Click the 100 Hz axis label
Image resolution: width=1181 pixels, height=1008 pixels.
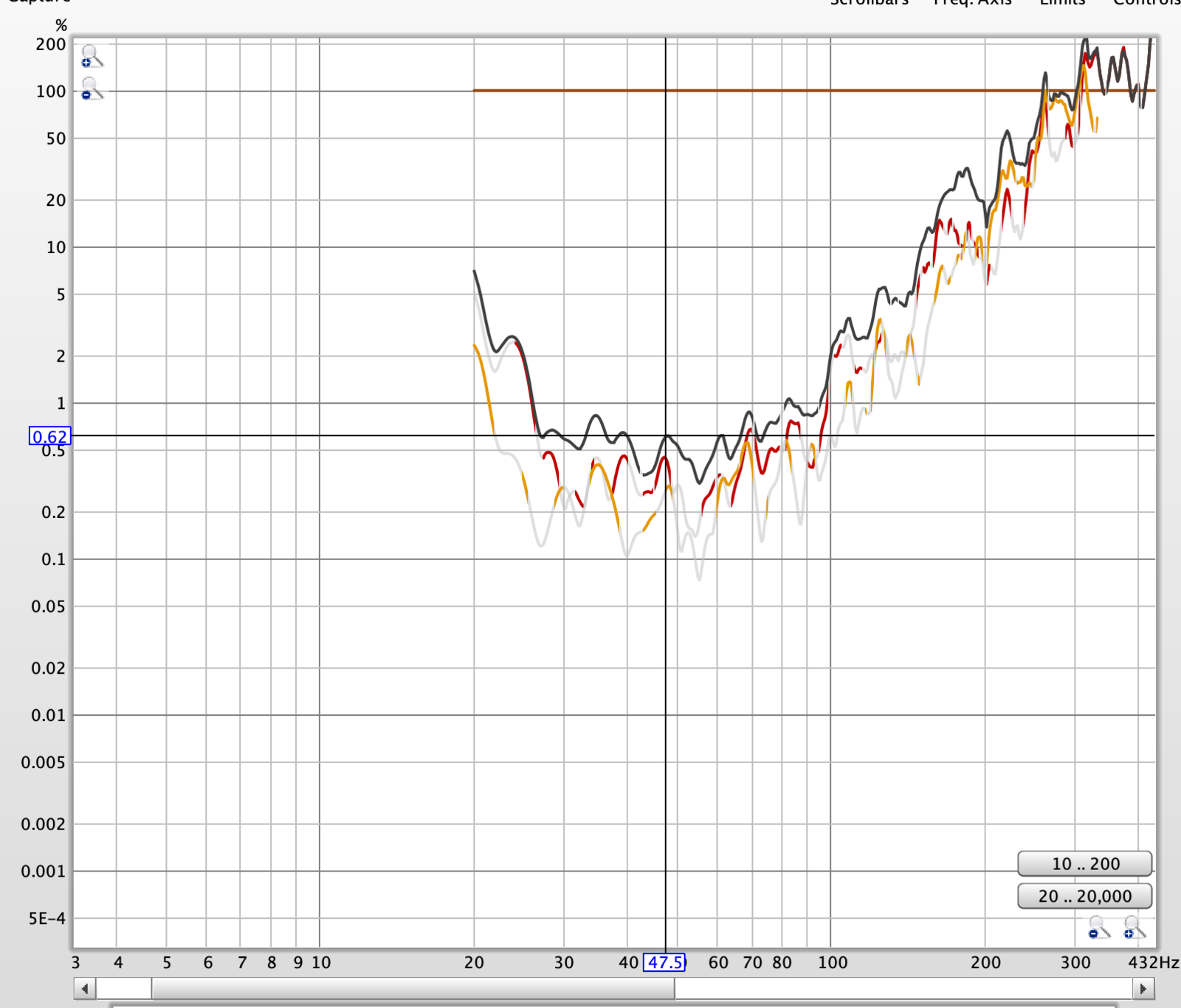(x=833, y=962)
